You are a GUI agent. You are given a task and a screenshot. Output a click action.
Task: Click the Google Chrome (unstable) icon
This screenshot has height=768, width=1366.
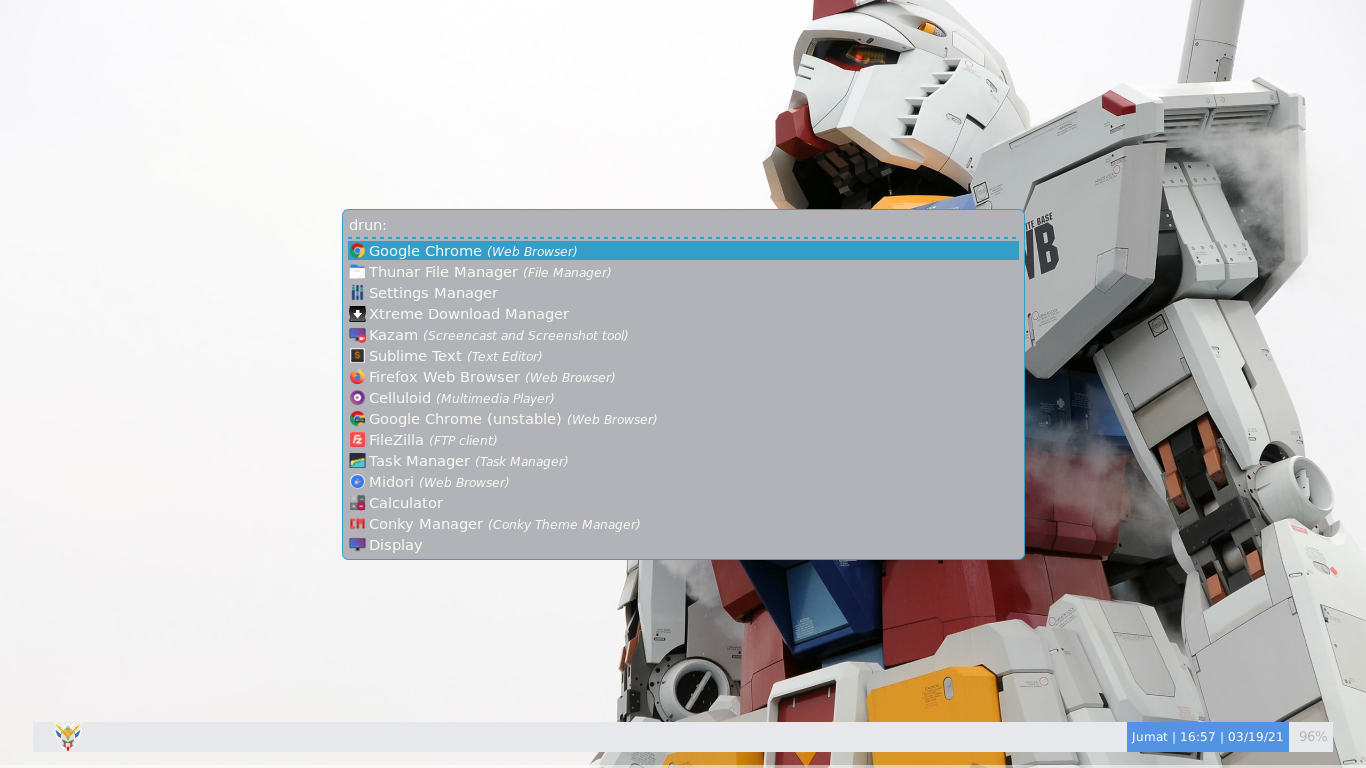[x=357, y=419]
